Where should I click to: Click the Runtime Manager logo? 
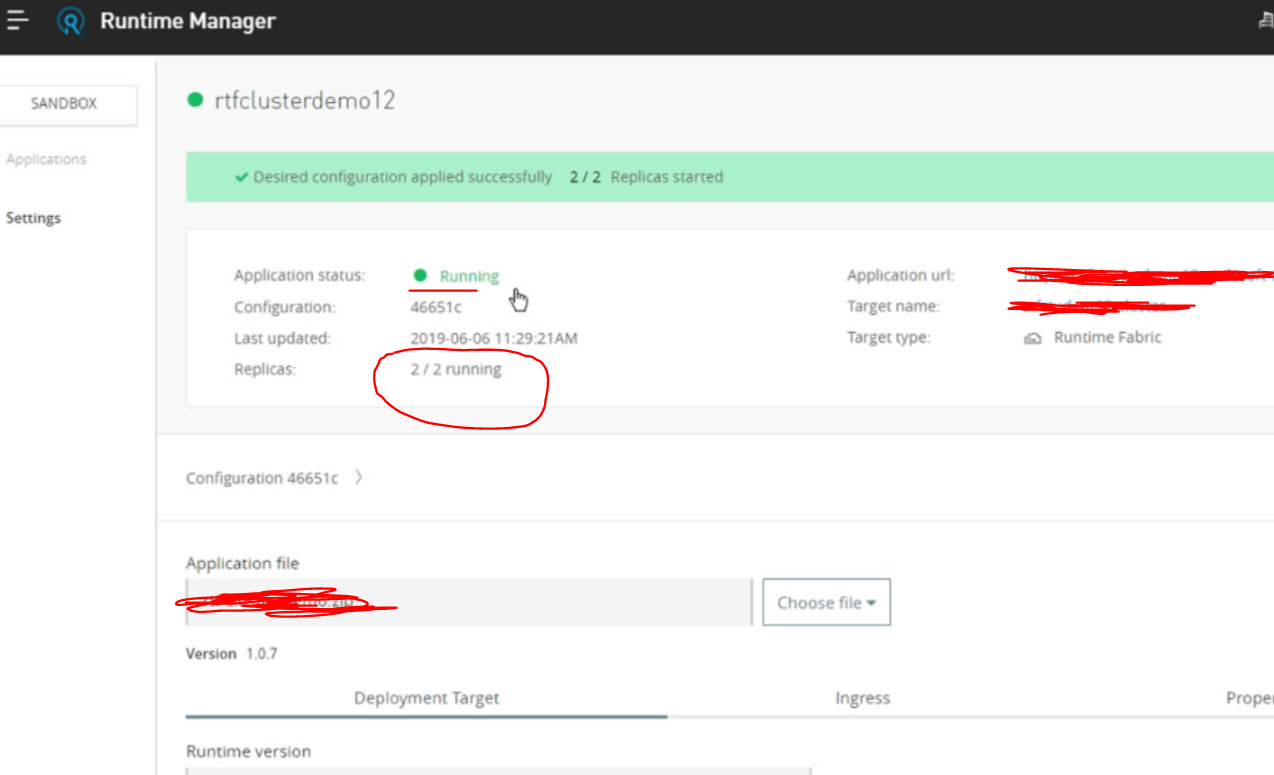tap(70, 20)
